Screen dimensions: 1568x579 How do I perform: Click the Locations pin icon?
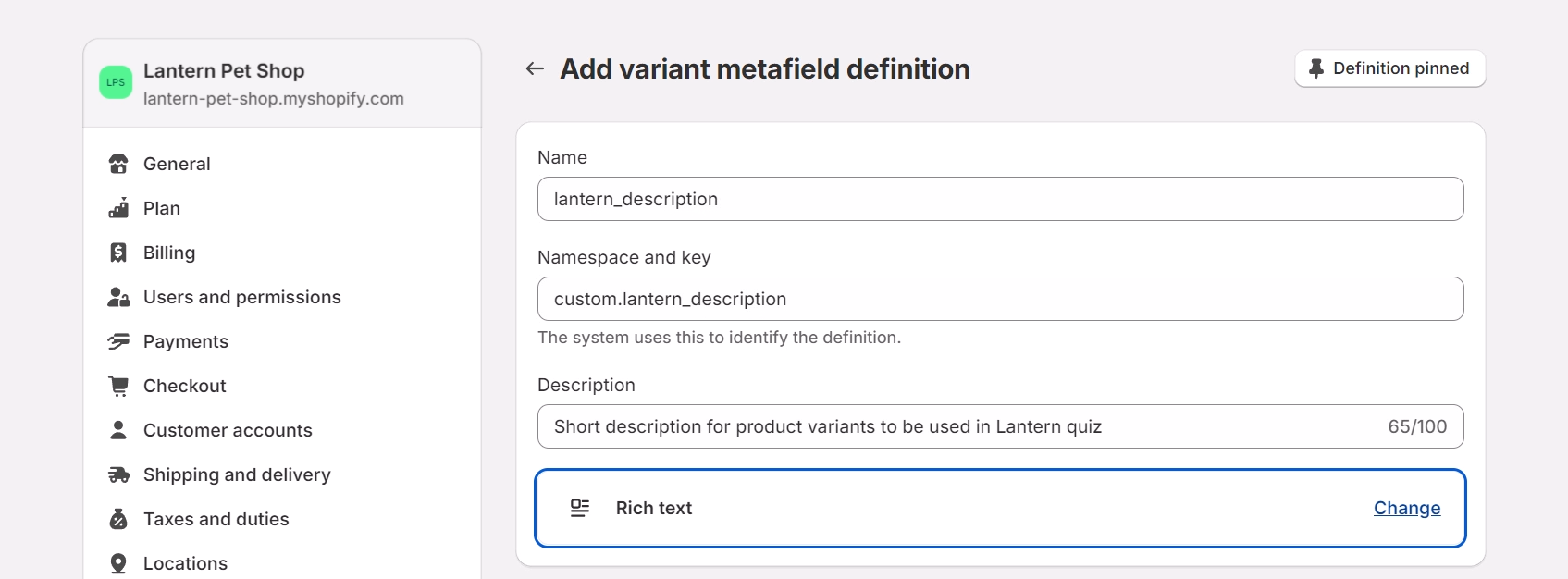118,563
